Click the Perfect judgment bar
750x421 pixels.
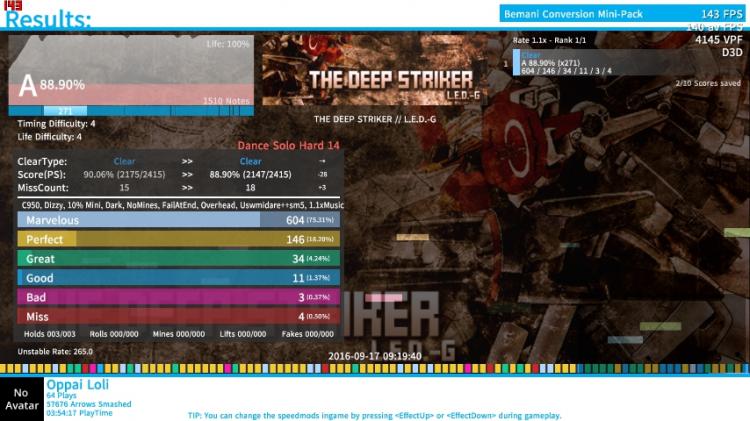(178, 239)
